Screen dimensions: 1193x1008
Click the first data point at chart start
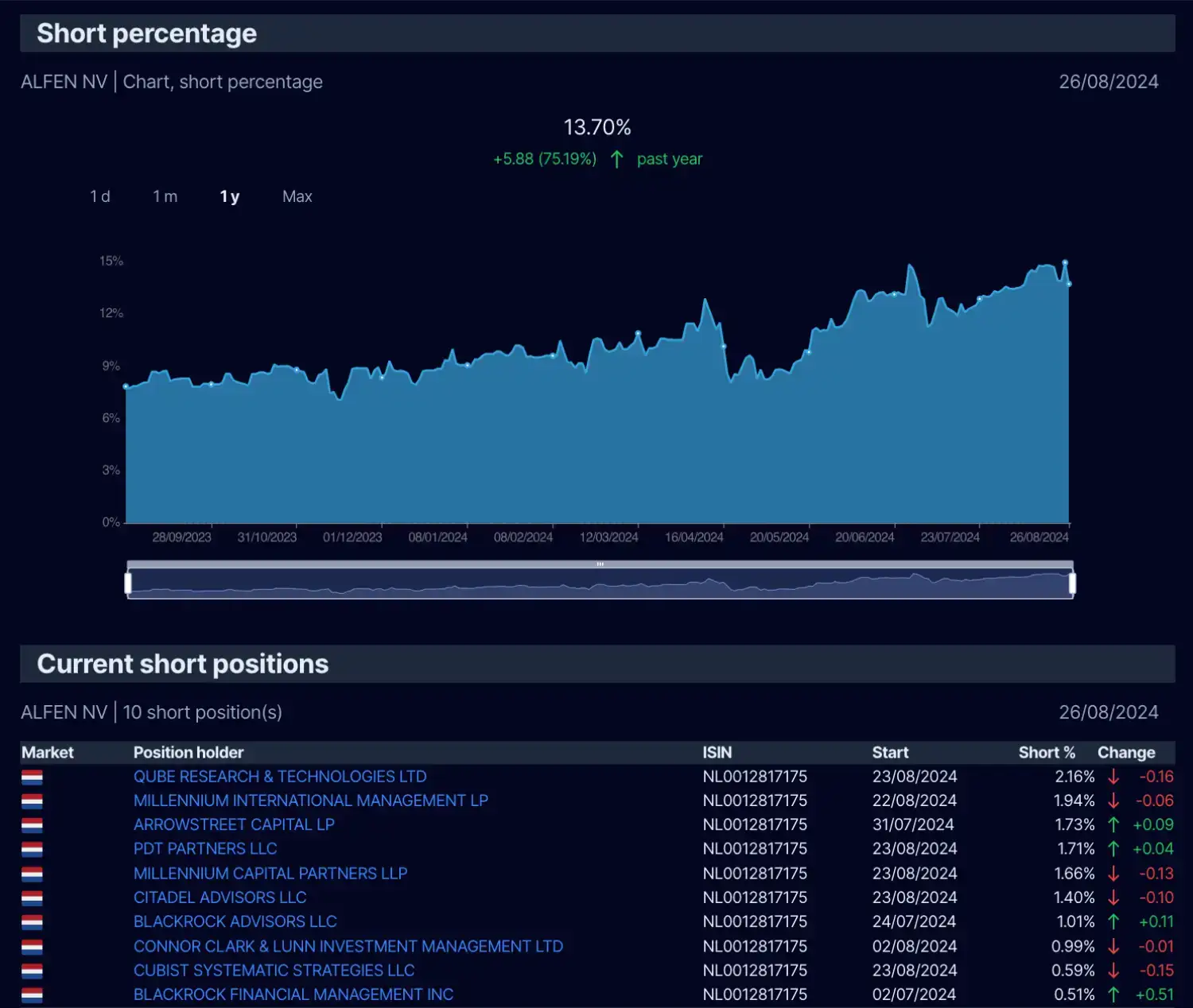[126, 386]
